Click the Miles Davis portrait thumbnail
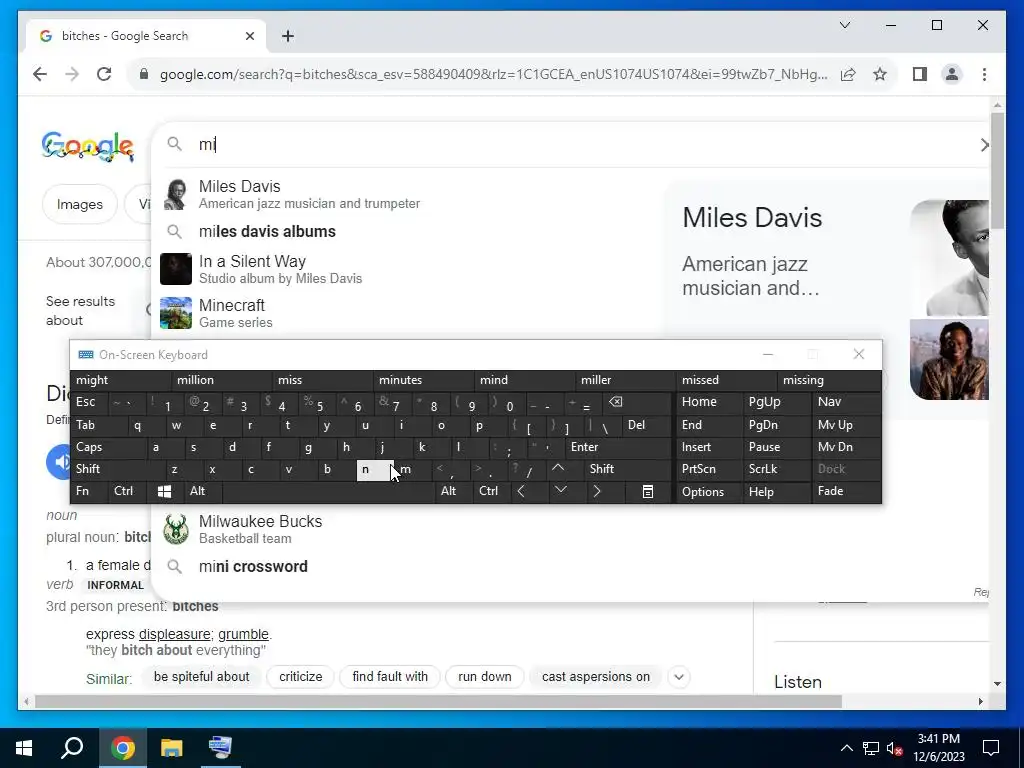 click(949, 257)
